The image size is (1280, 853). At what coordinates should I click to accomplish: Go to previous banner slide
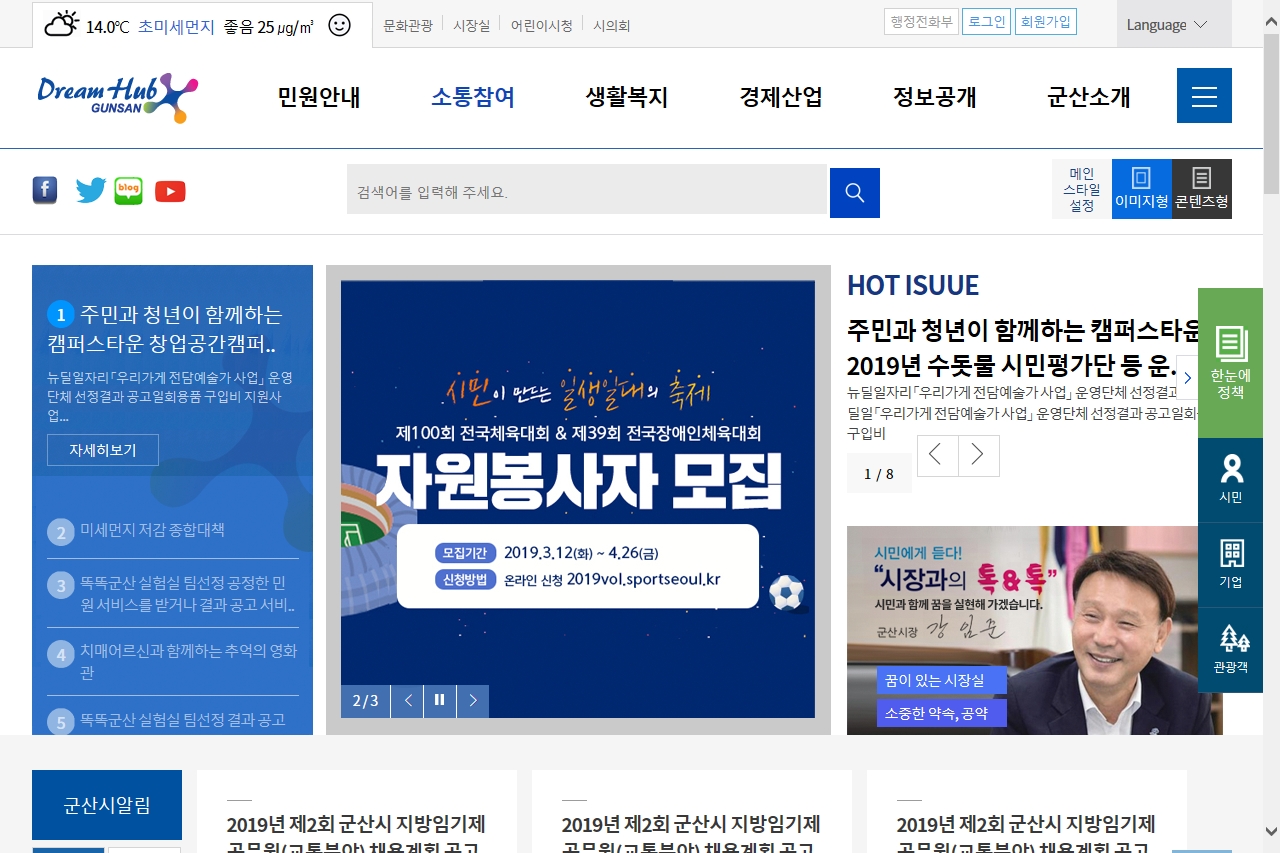tap(407, 701)
